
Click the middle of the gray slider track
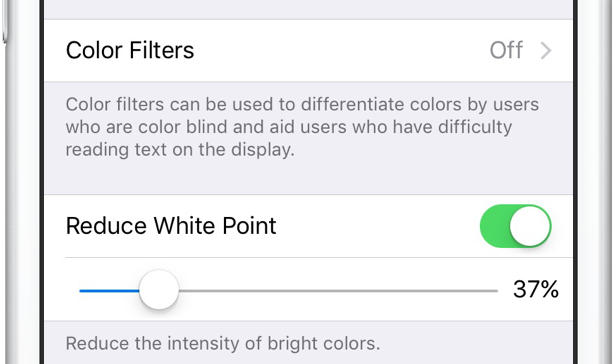point(338,291)
